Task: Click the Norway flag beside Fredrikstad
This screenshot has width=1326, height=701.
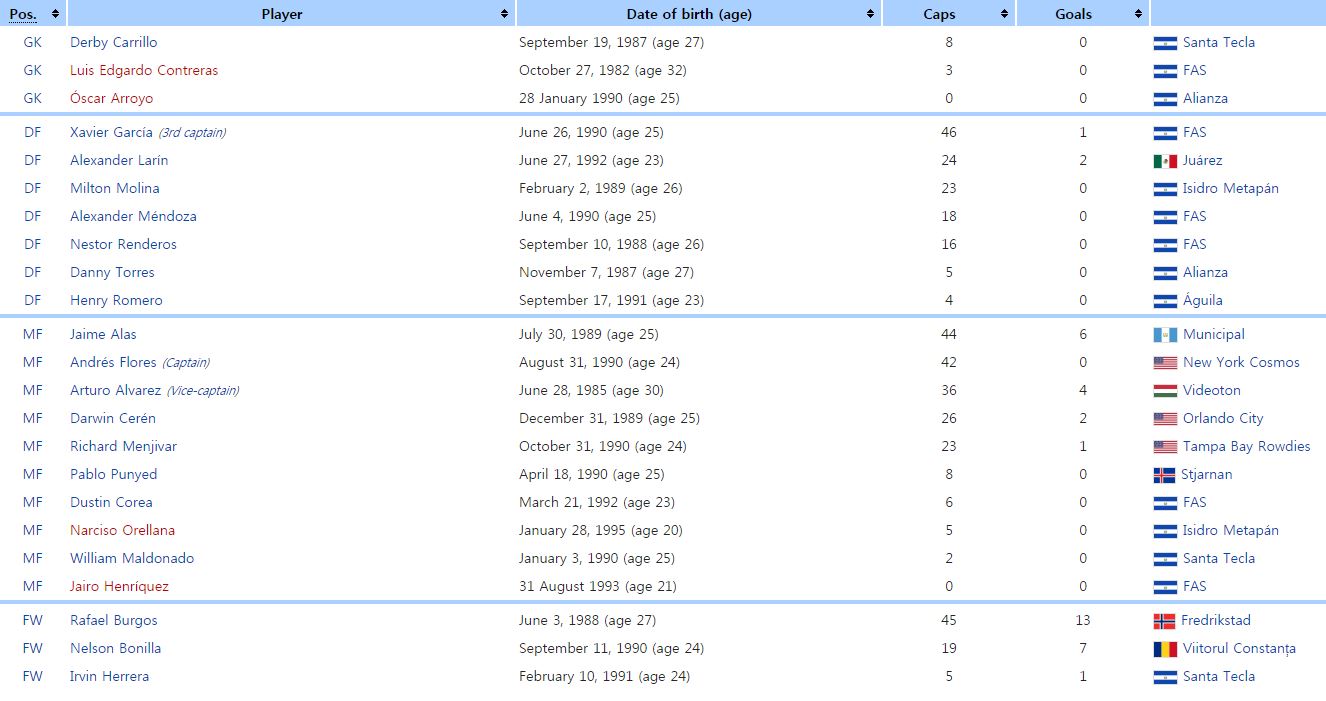Action: [1164, 621]
